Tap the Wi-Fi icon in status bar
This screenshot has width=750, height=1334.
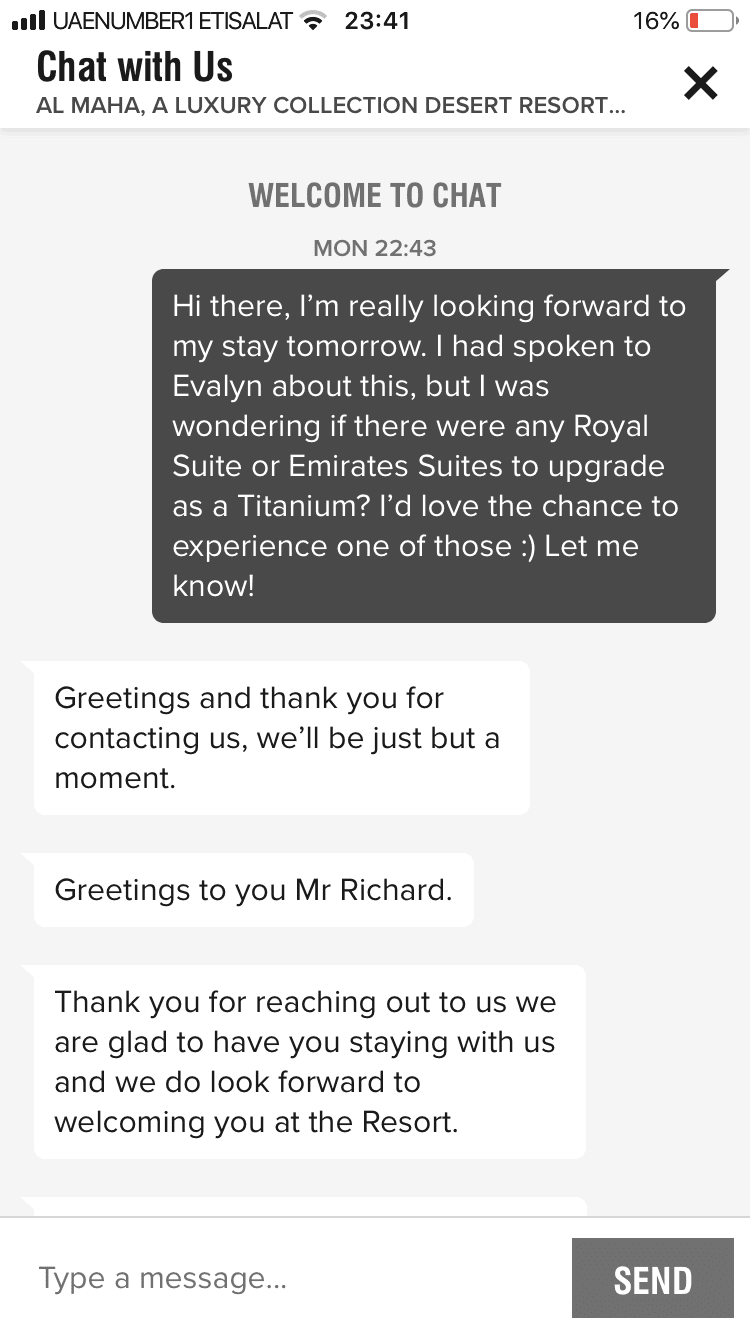pos(314,20)
